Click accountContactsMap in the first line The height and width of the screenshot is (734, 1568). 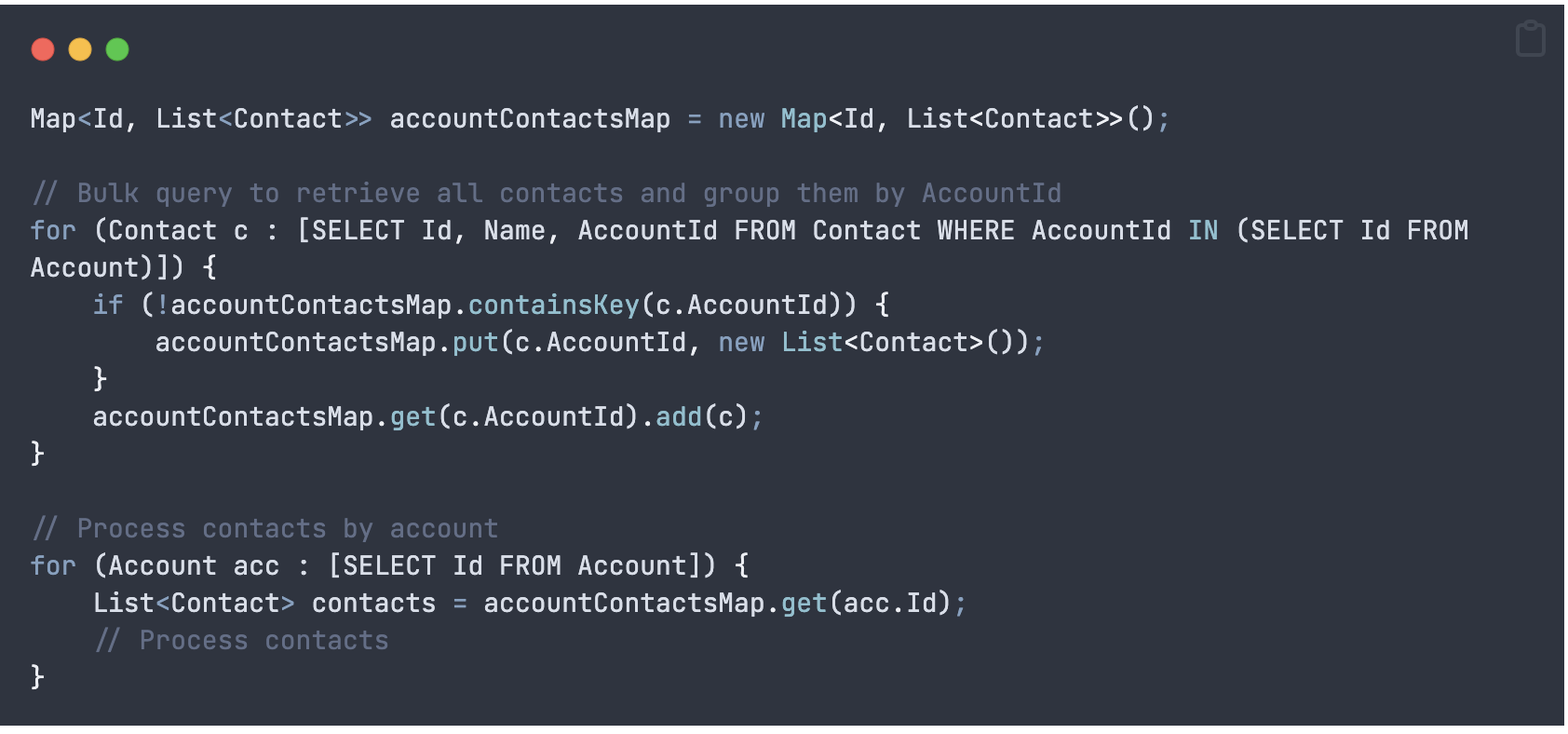point(529,118)
